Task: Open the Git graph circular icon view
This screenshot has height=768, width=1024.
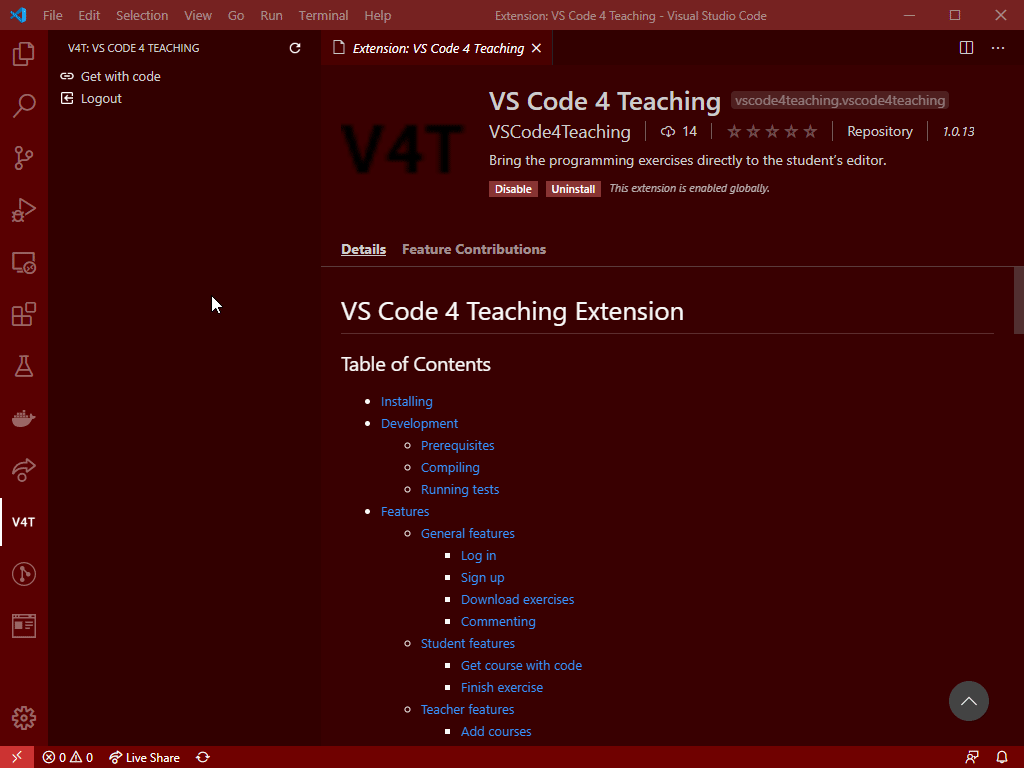Action: tap(24, 574)
